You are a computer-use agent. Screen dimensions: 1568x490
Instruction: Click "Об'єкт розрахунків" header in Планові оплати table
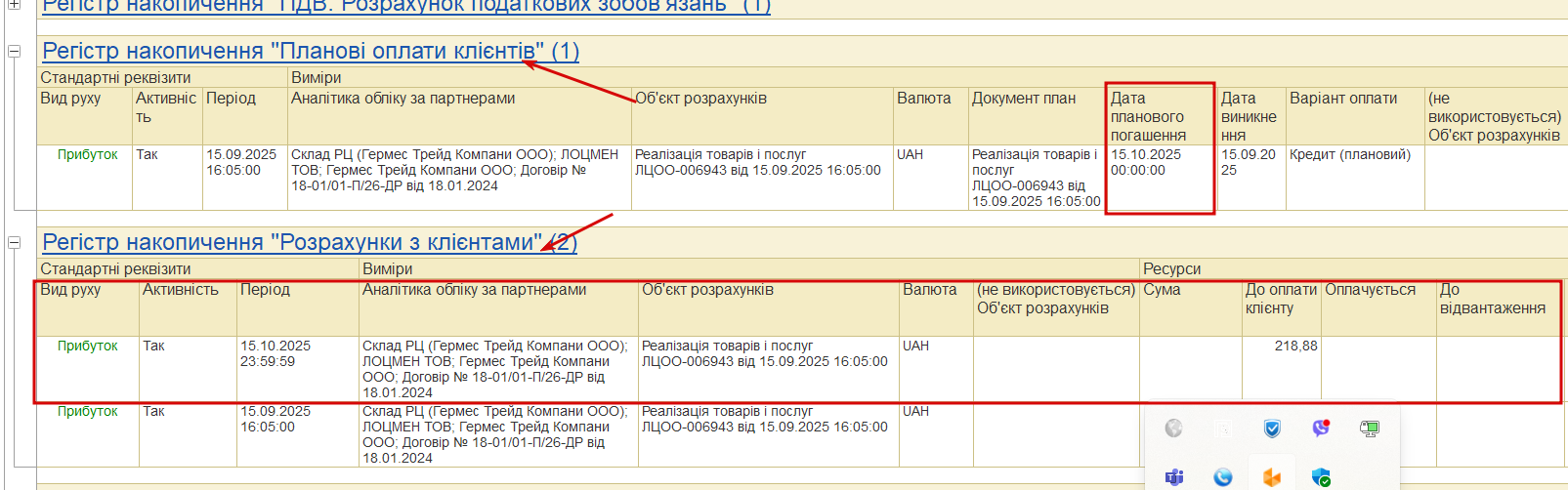[762, 116]
